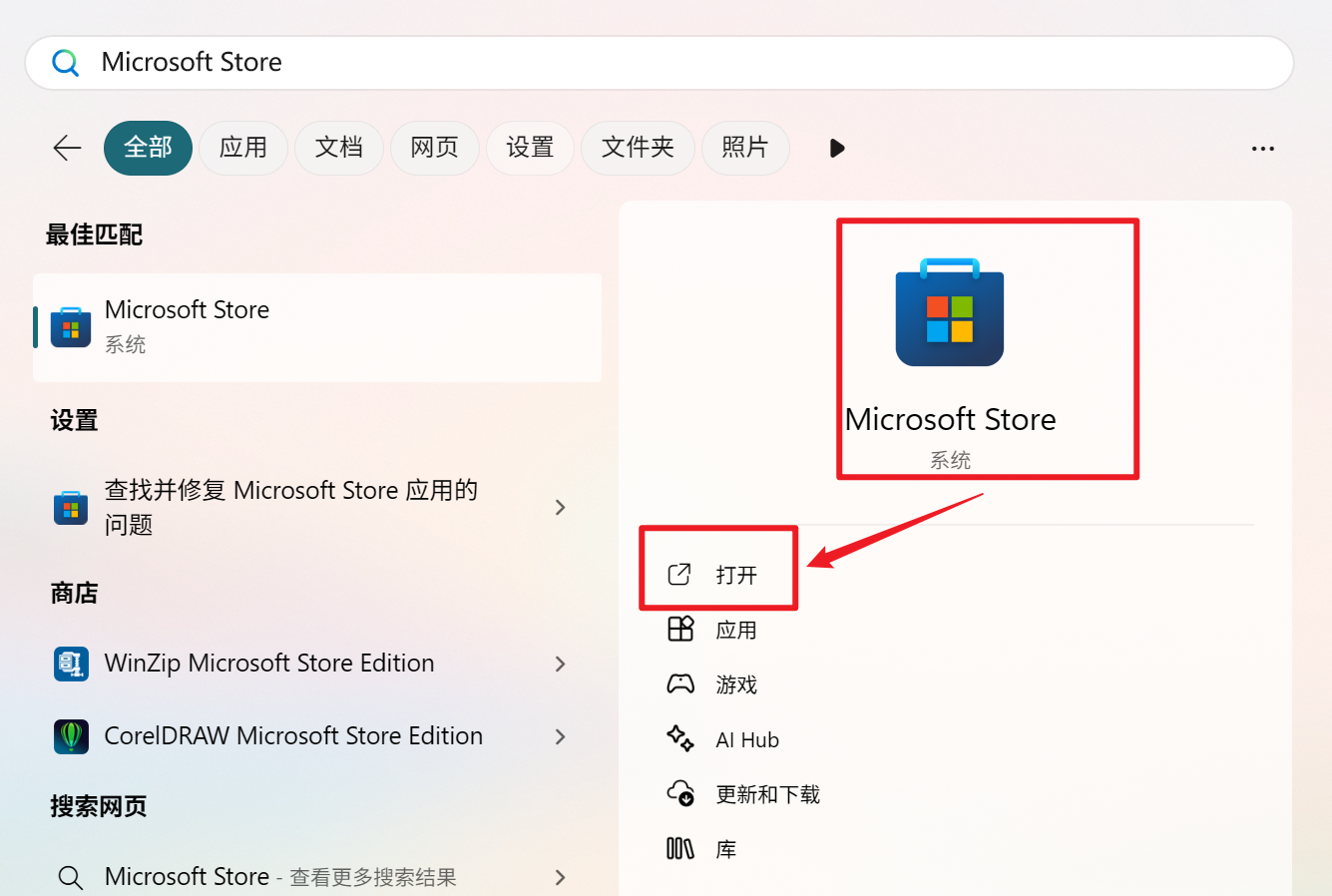Switch to the 设置 filter tab
Screen dimensions: 1332x896
click(x=530, y=148)
